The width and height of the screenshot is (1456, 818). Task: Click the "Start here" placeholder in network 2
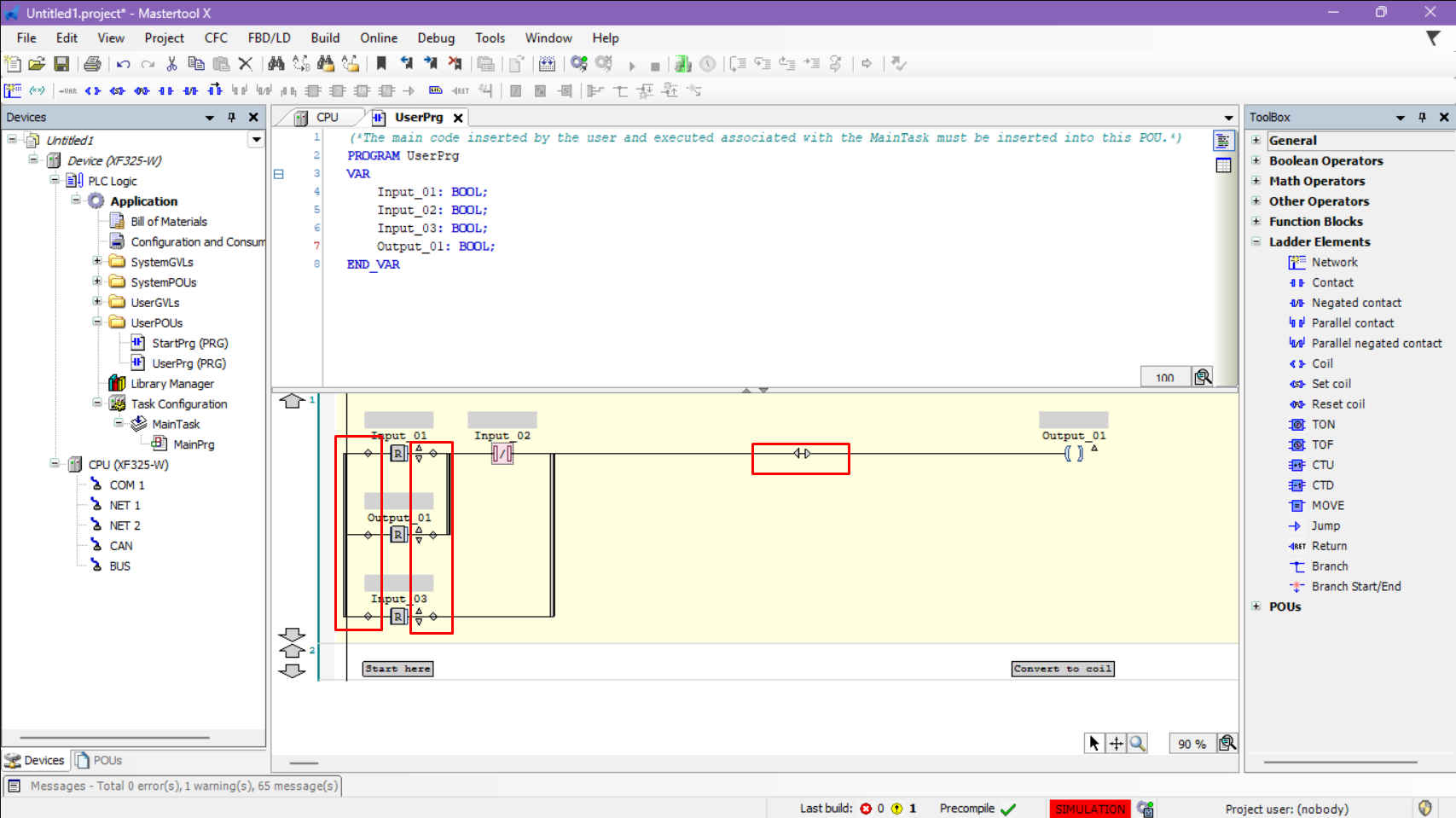397,669
